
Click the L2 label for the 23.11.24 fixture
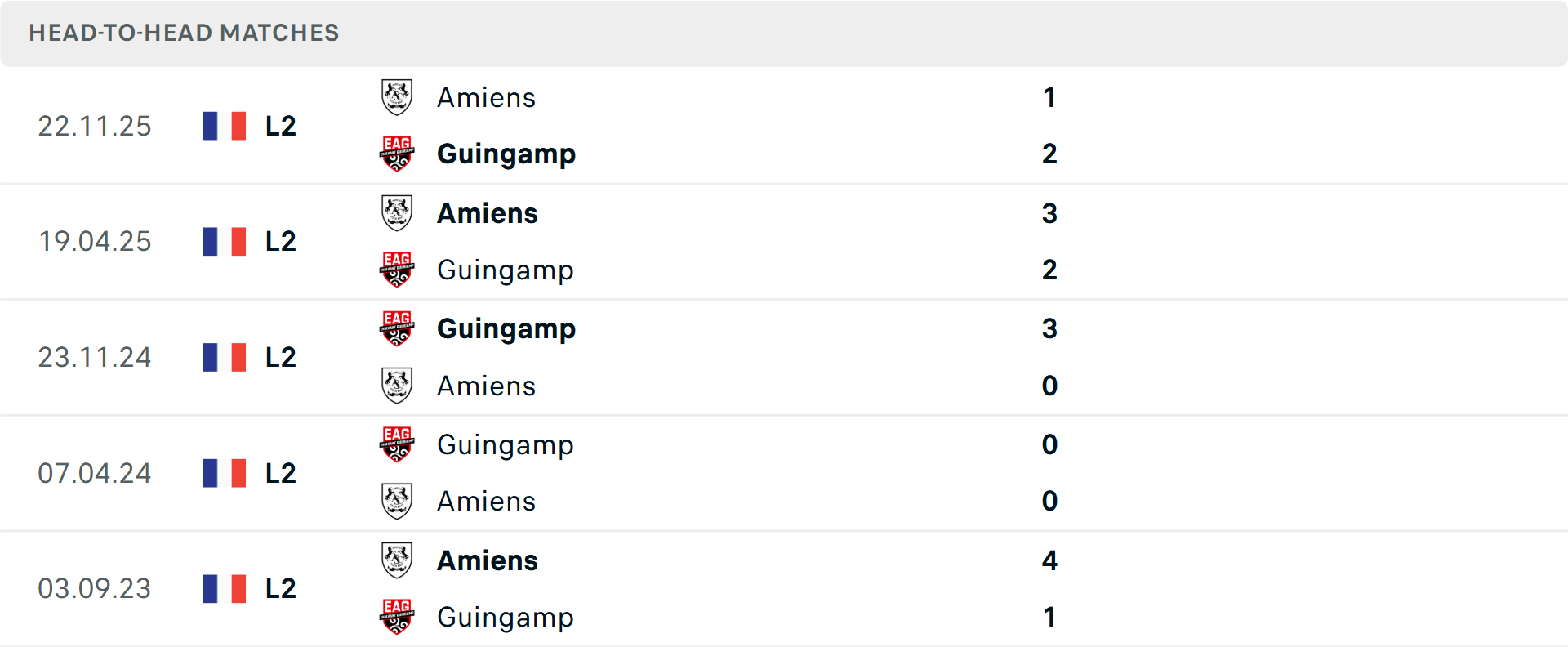279,357
